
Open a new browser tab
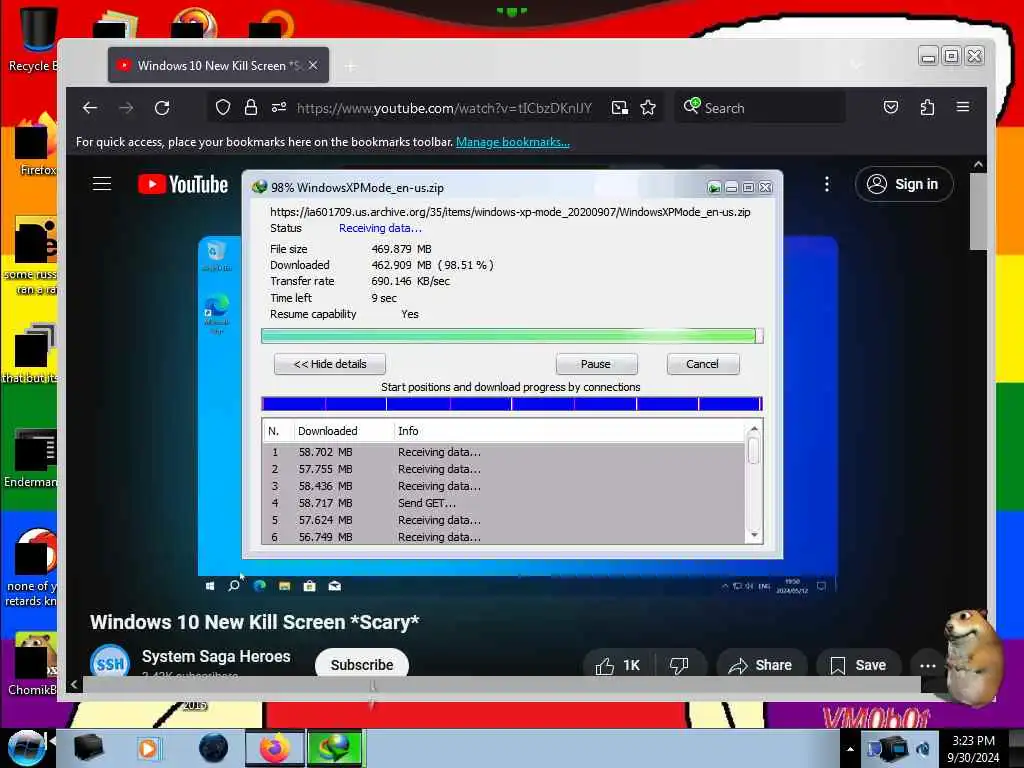351,66
